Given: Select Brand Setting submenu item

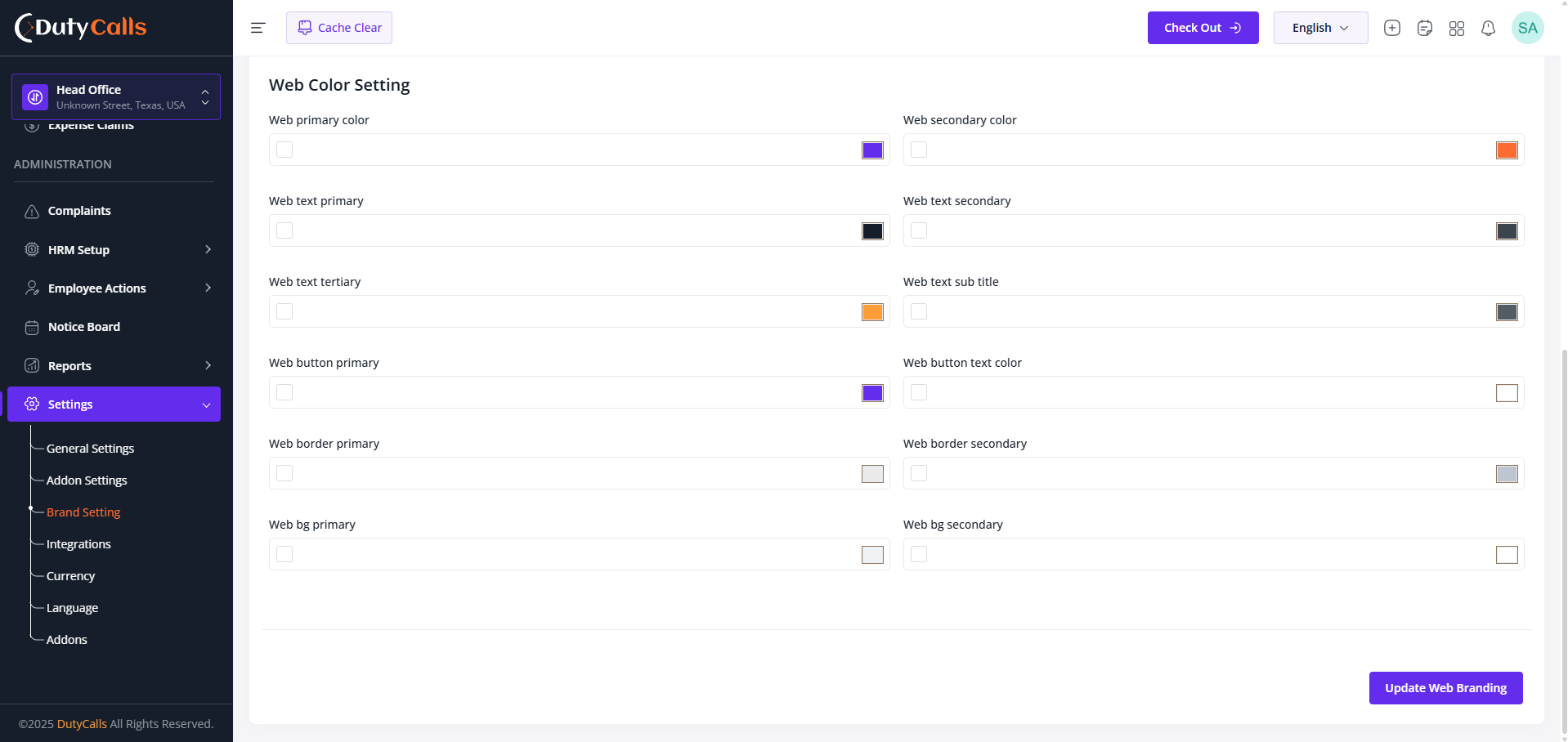Looking at the screenshot, I should (x=83, y=512).
